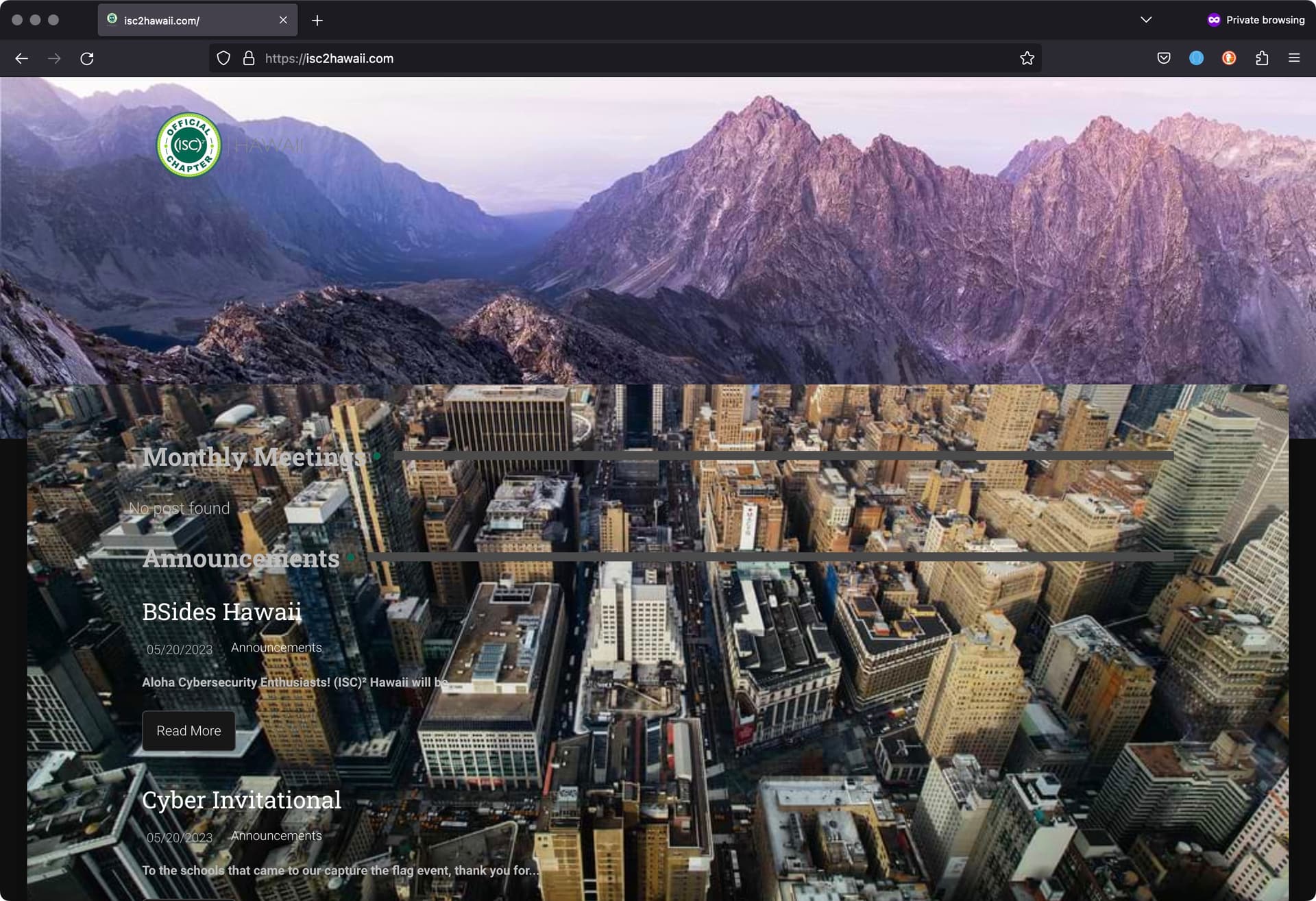Click the address bar URL field

[x=617, y=58]
